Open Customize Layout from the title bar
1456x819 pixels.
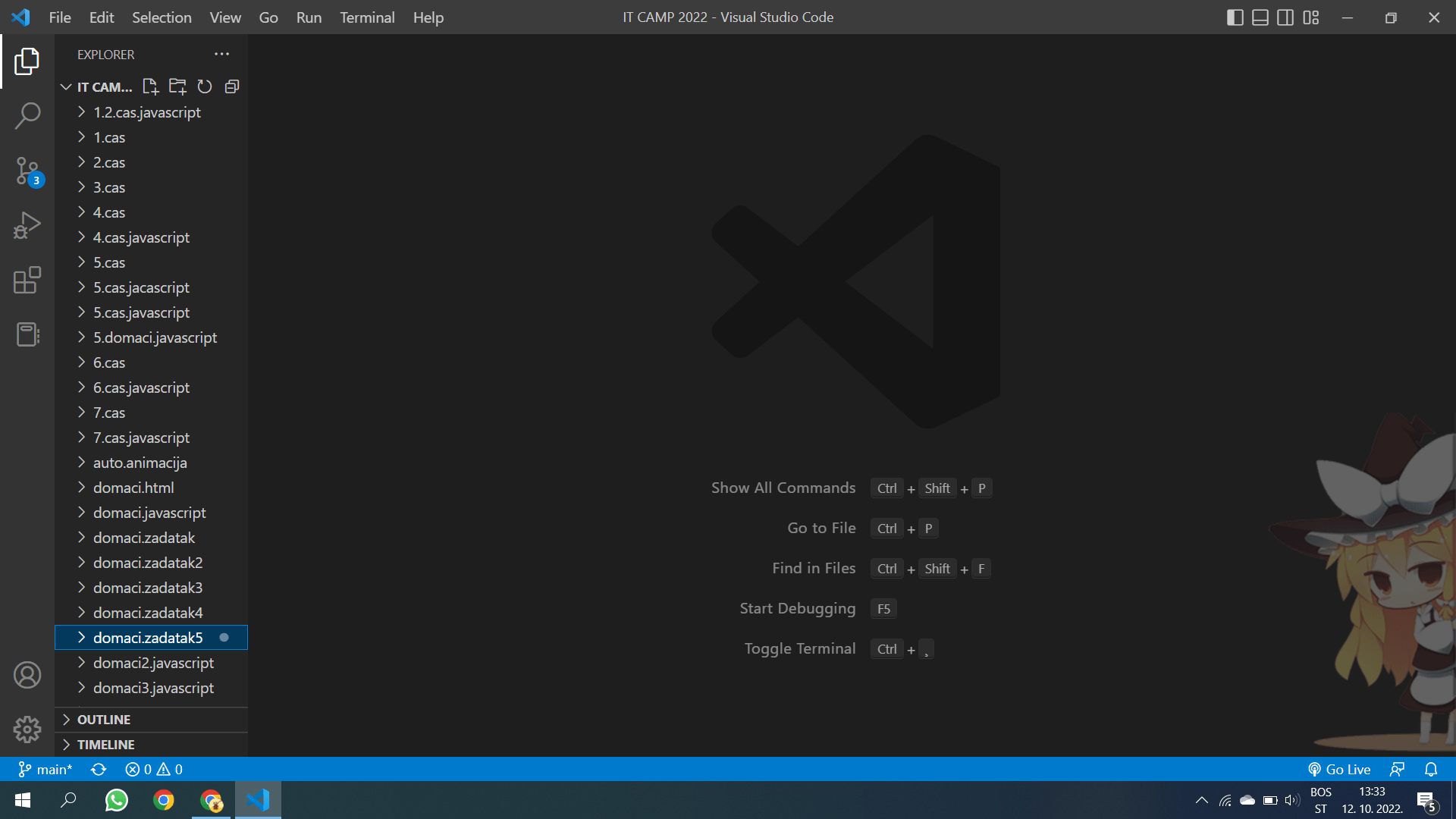[1310, 17]
